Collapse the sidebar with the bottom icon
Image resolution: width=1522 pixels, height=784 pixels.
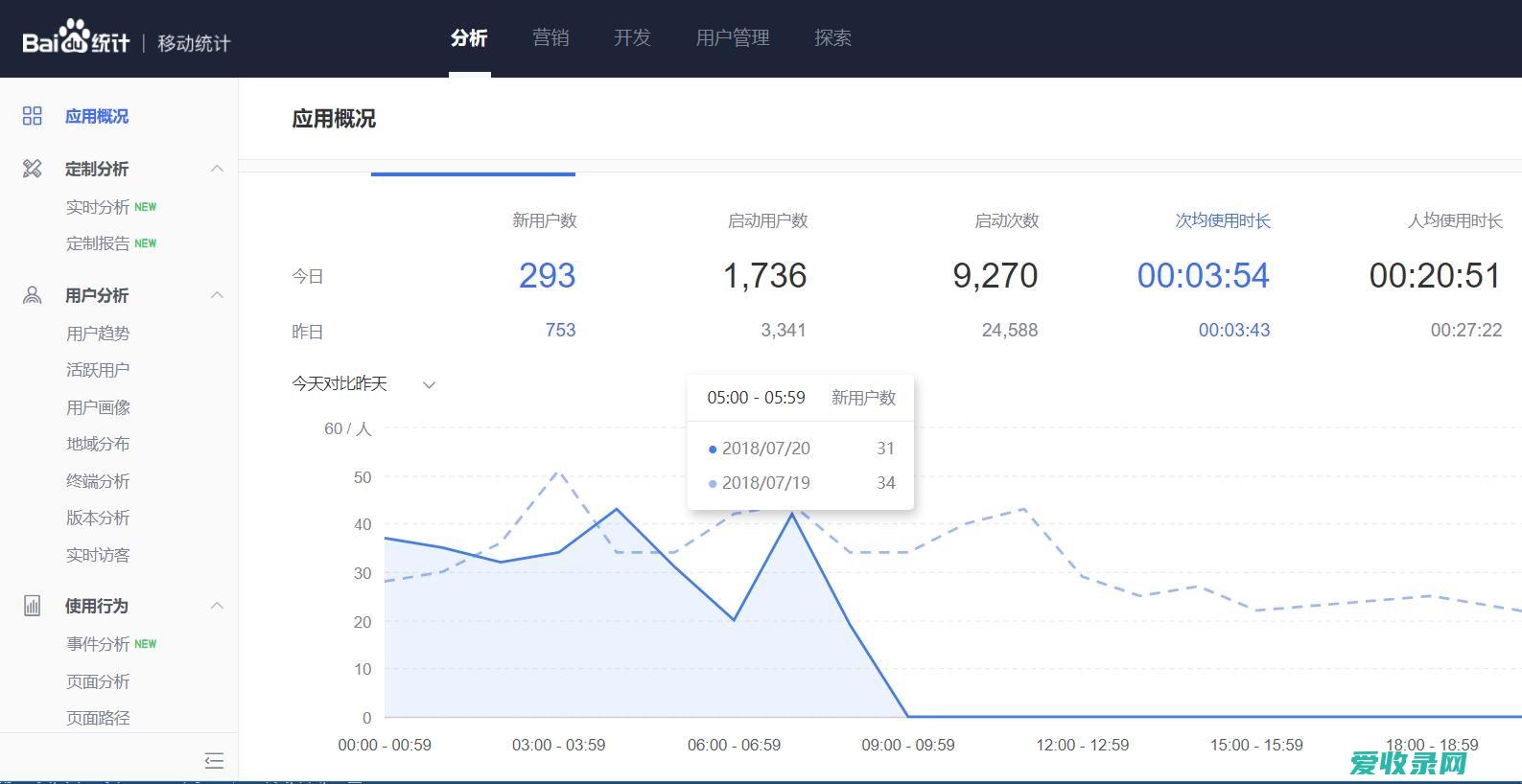coord(214,761)
